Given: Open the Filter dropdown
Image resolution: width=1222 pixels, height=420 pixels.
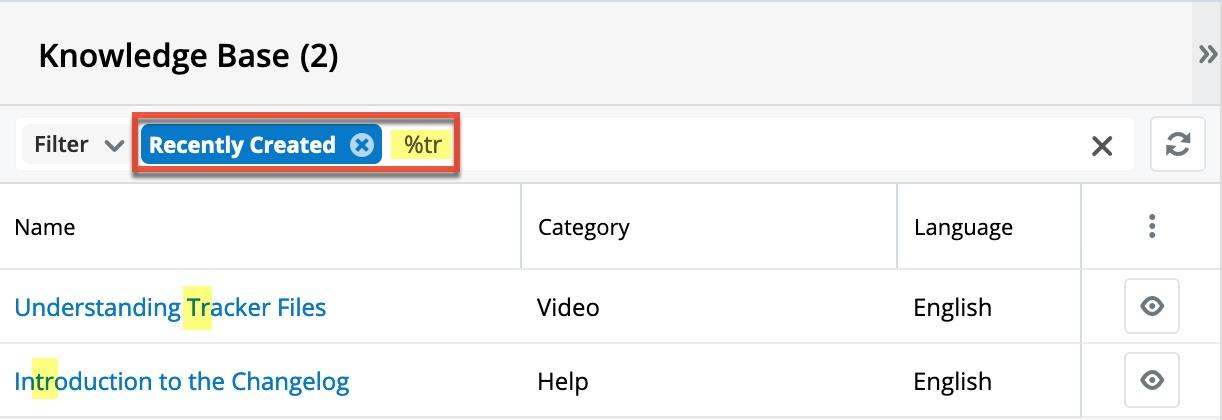Looking at the screenshot, I should click(78, 145).
